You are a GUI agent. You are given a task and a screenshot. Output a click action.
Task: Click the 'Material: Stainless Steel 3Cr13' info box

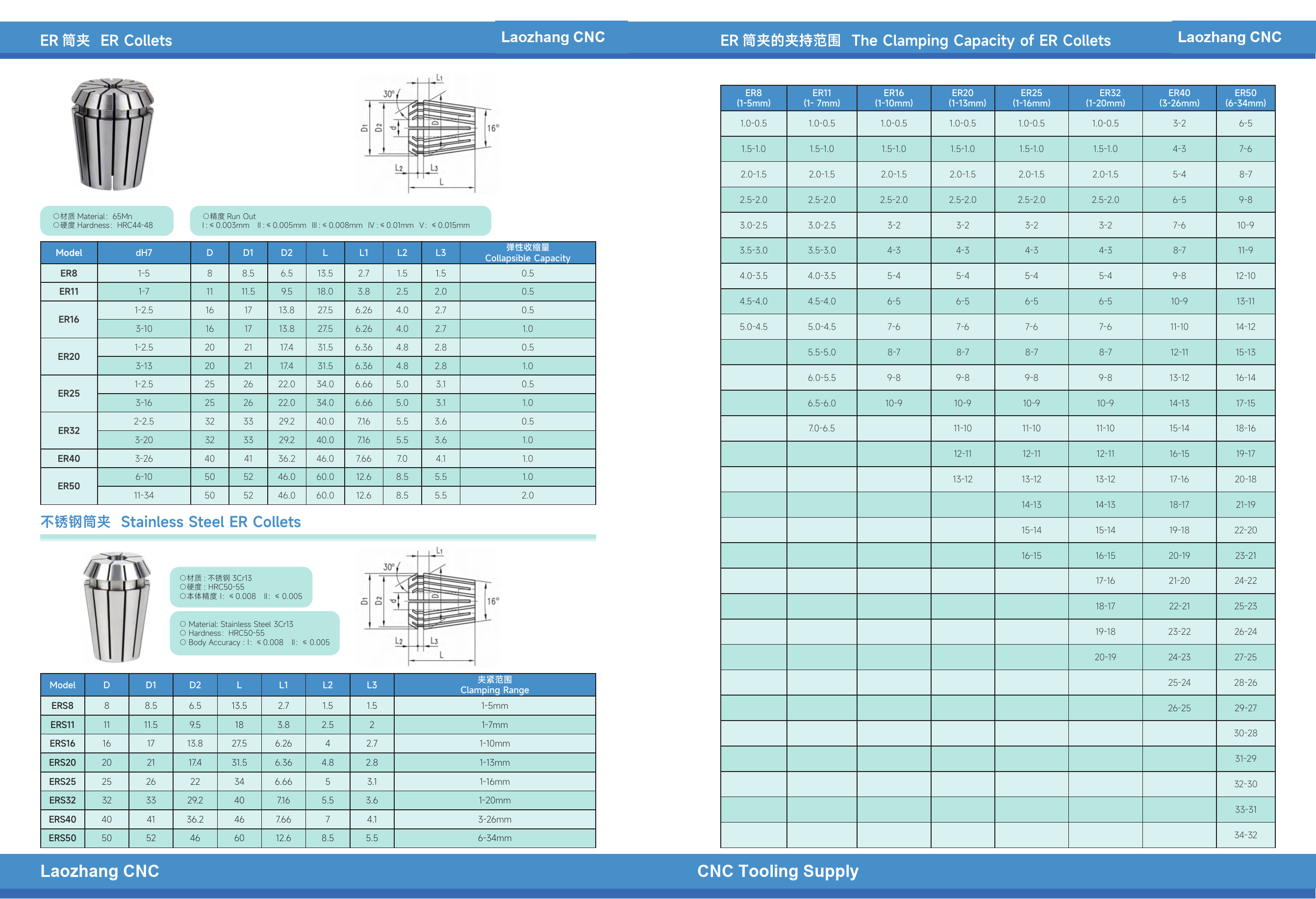tap(255, 633)
